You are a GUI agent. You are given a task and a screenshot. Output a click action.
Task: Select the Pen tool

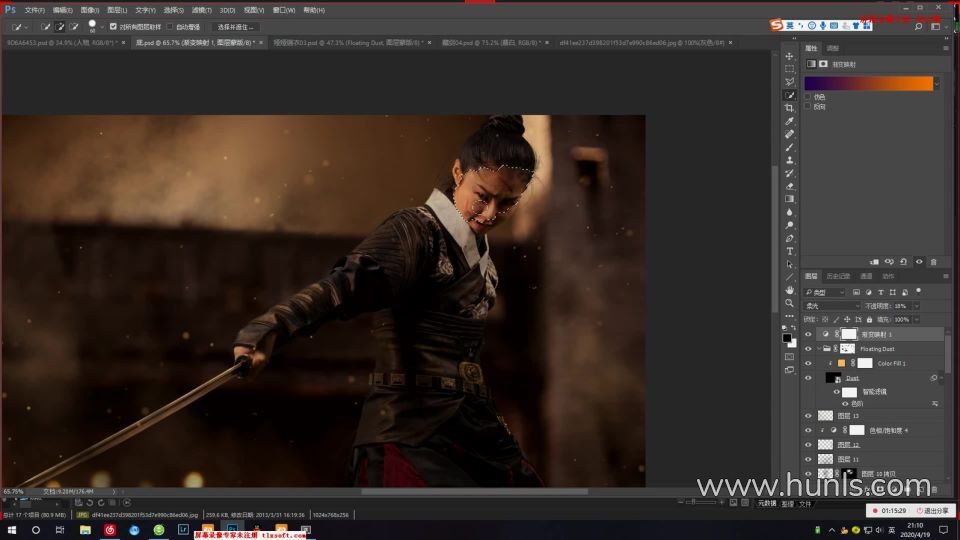(789, 238)
